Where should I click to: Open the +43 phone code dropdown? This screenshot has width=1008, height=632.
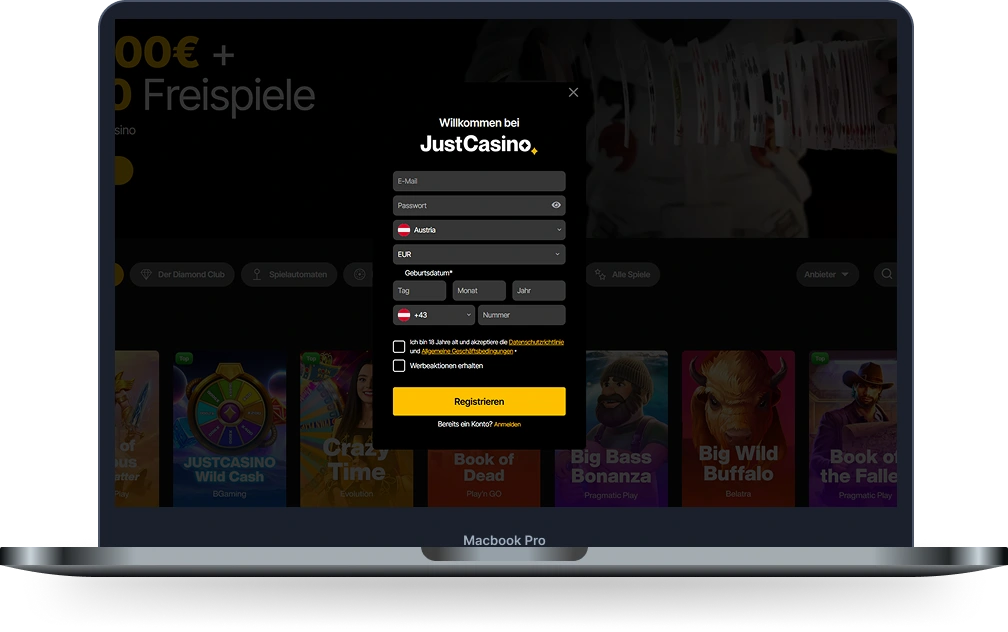coord(433,315)
